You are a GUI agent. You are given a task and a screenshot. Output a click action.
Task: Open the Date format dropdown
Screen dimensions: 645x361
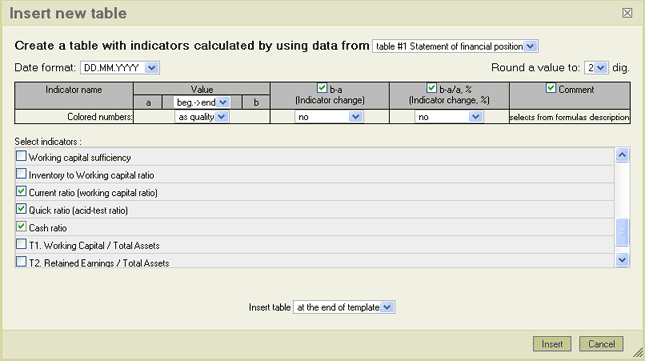pos(120,67)
